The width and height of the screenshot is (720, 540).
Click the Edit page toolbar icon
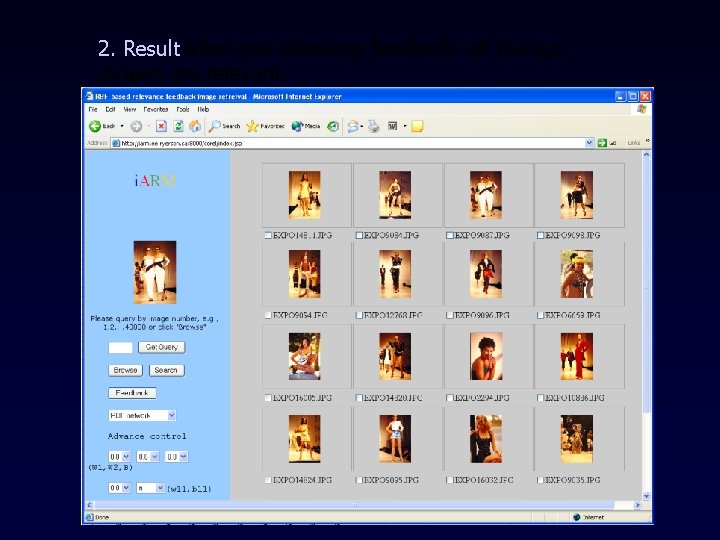pos(393,126)
